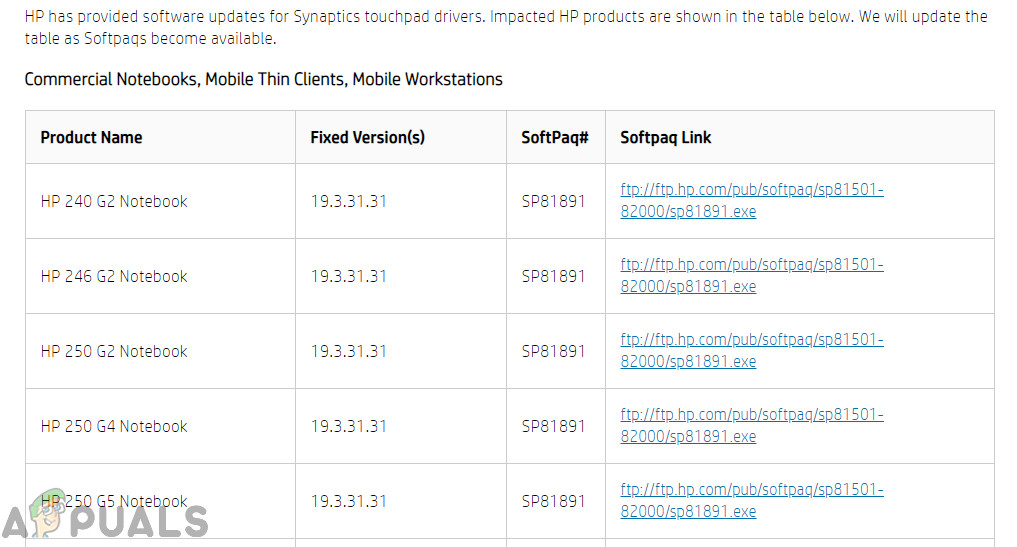
Task: Click the Appuals logo watermark
Action: (105, 518)
